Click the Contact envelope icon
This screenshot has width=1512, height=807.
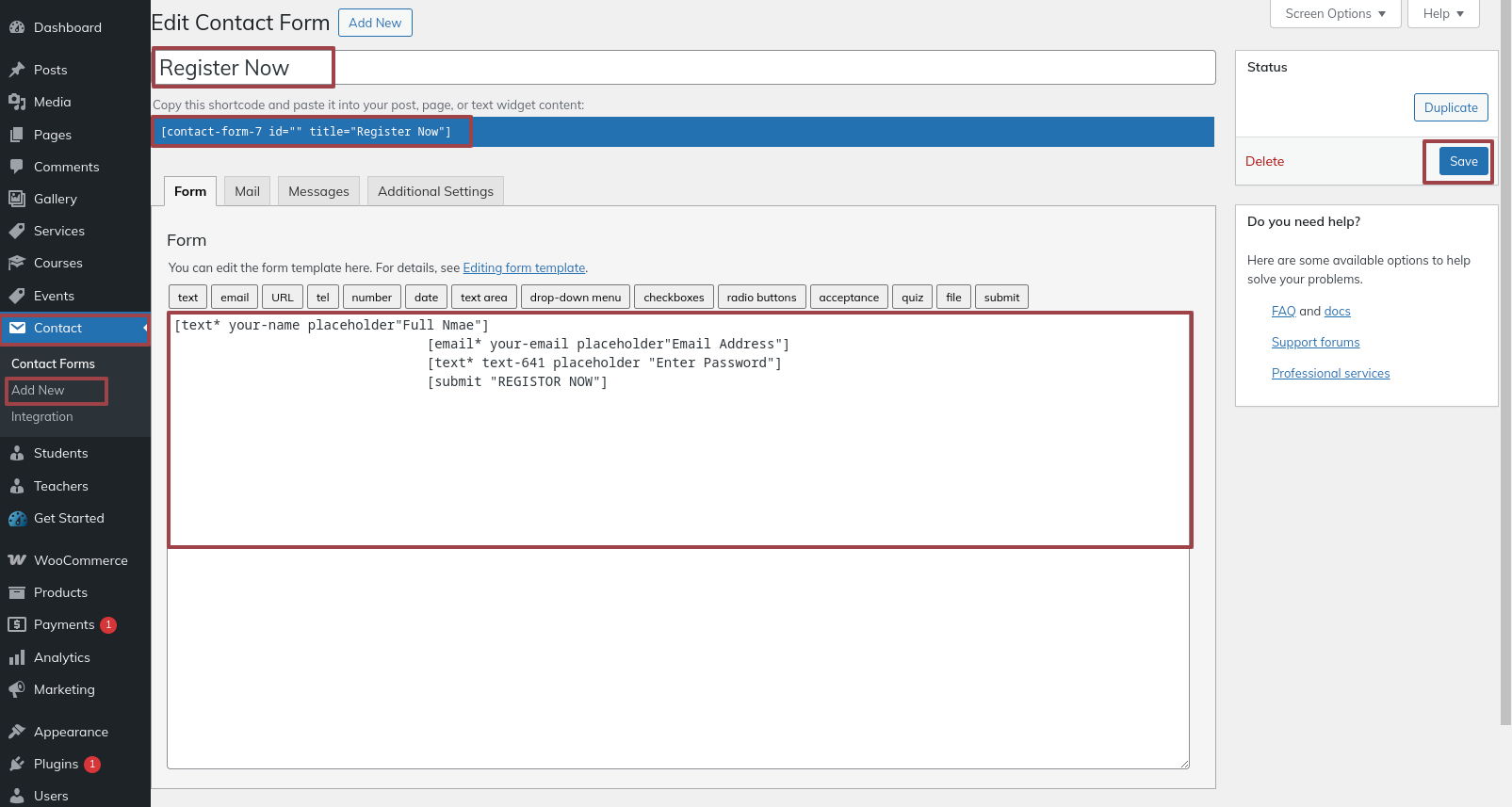[17, 328]
